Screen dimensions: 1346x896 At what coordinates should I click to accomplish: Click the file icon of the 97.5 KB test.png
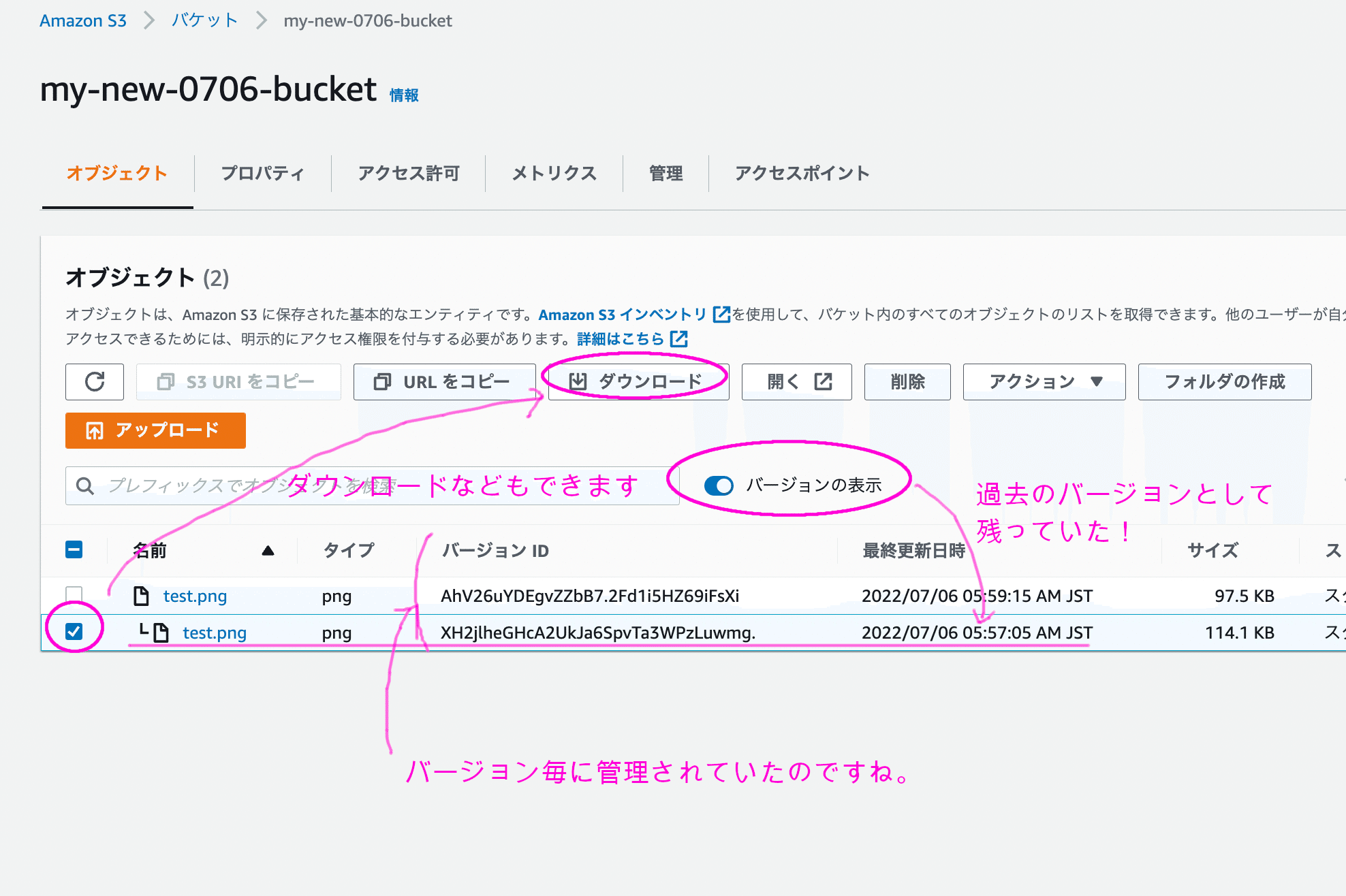tap(141, 596)
